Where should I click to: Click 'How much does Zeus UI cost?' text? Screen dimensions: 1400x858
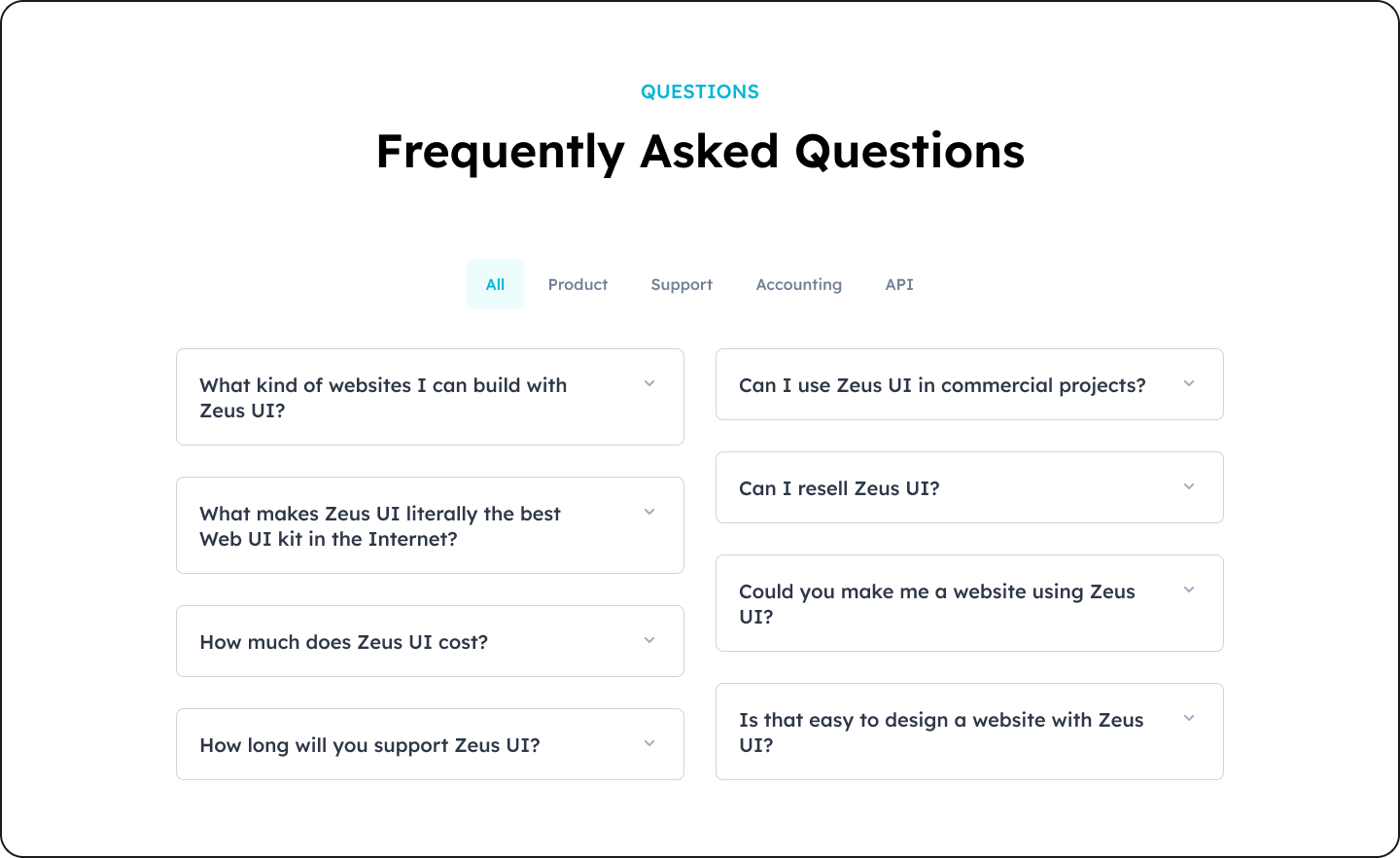point(344,642)
